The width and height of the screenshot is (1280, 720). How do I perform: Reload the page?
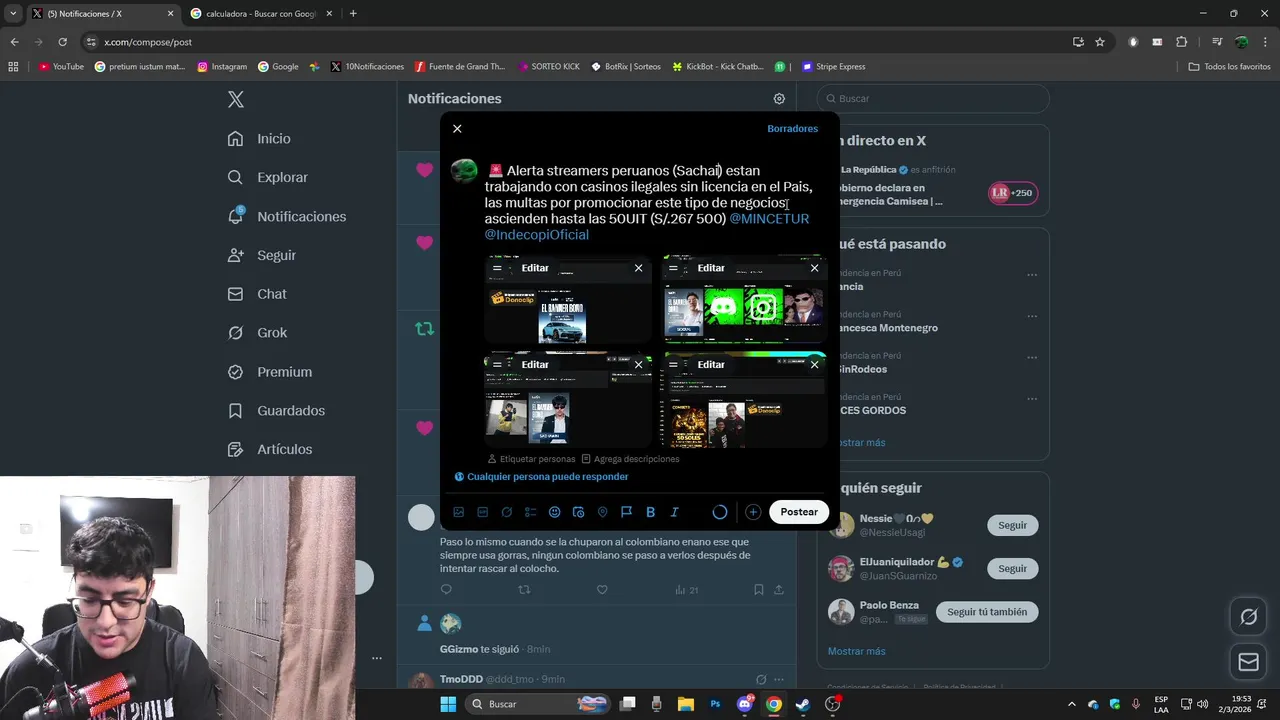[62, 42]
